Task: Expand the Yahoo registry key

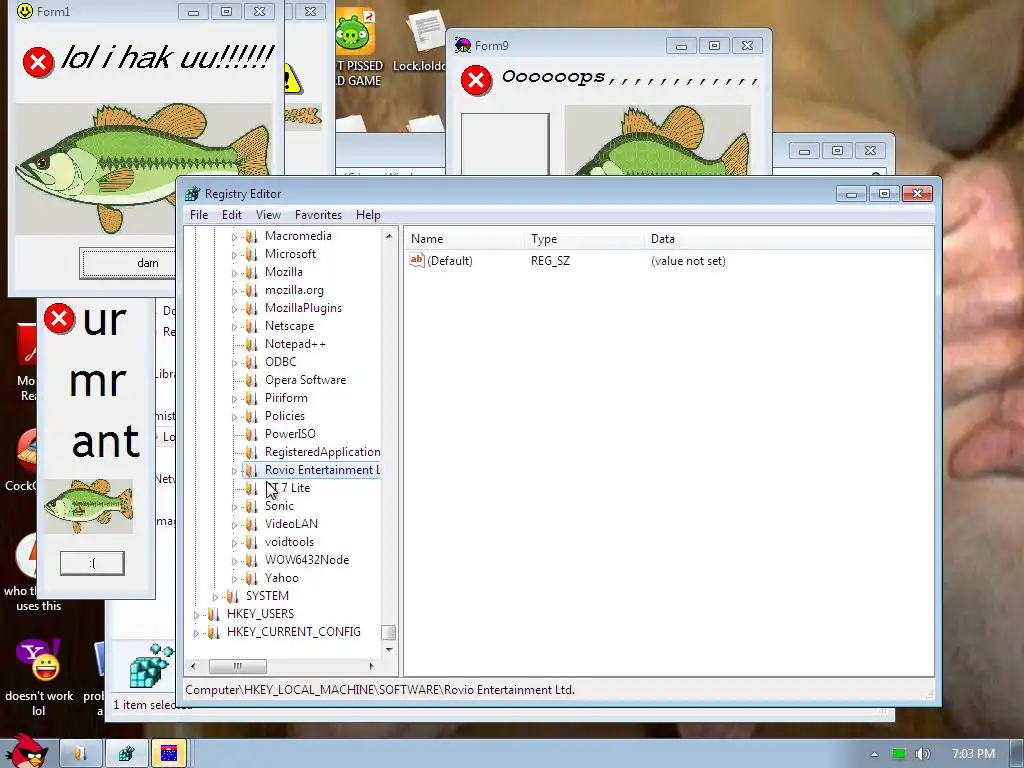Action: (x=234, y=579)
